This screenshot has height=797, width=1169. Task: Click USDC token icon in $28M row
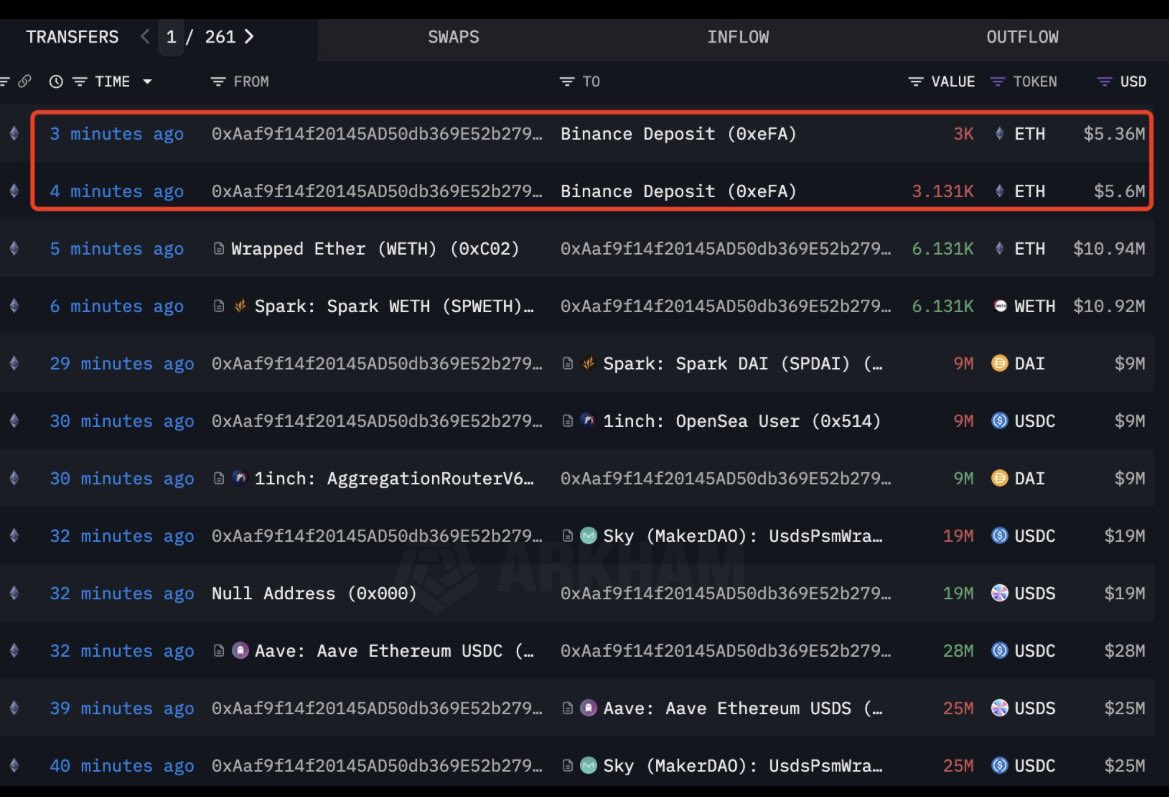pyautogui.click(x=1000, y=651)
